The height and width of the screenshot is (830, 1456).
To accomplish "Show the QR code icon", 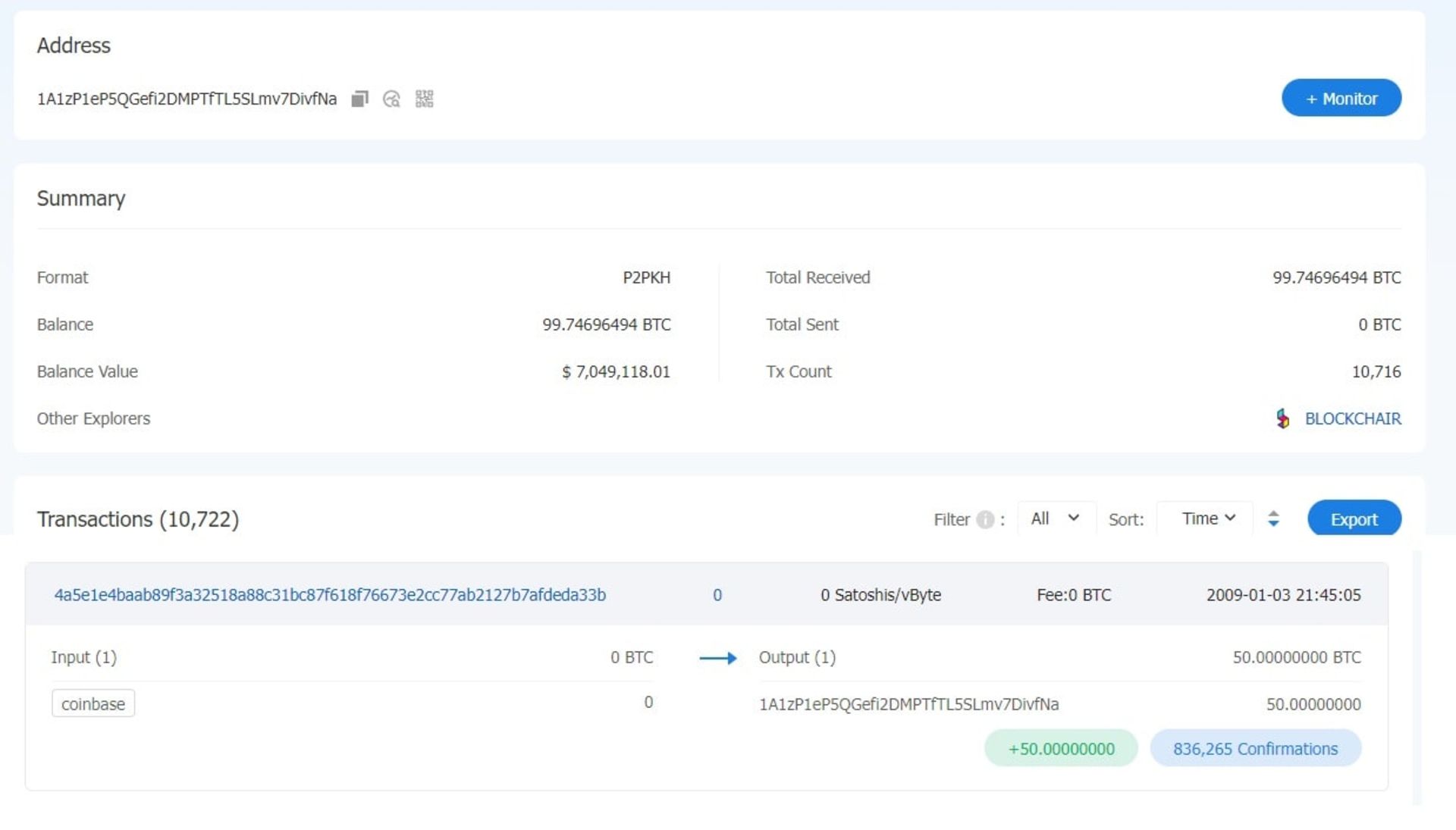I will click(423, 98).
